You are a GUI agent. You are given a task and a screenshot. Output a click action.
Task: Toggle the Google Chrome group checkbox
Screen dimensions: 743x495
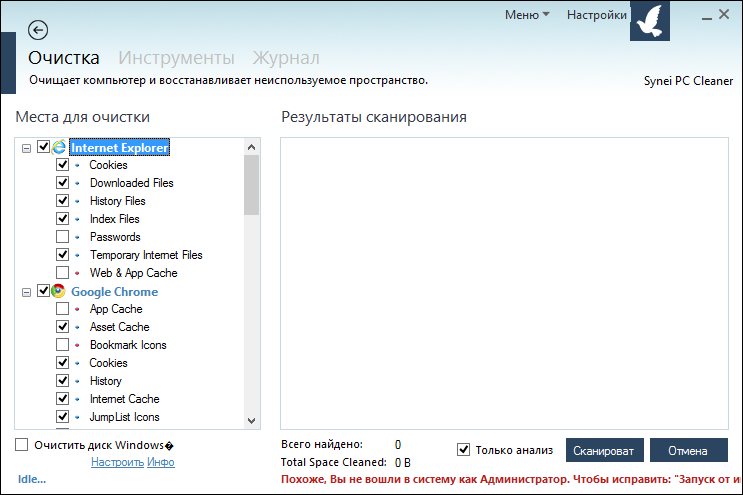pos(44,290)
